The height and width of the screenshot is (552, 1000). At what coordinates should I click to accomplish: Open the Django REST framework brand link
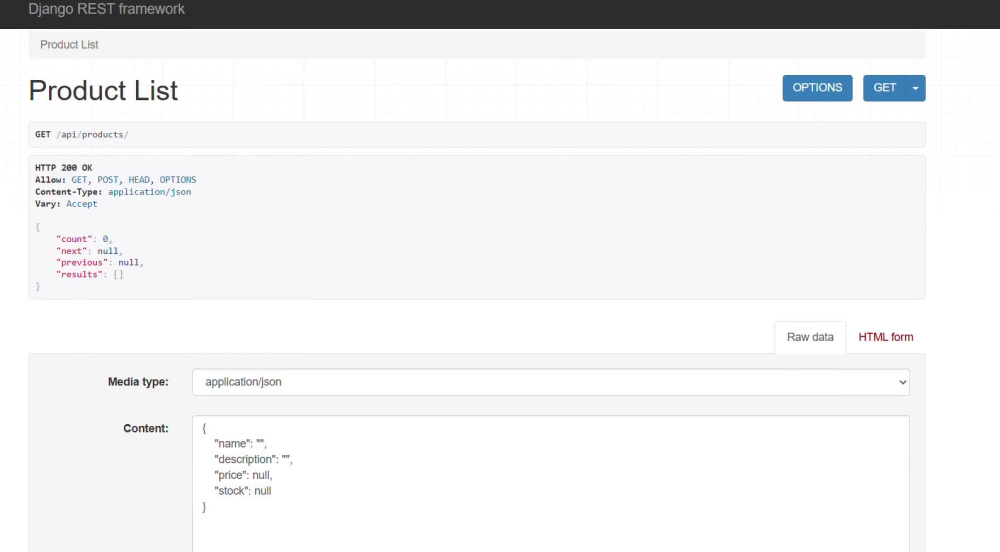[x=107, y=9]
